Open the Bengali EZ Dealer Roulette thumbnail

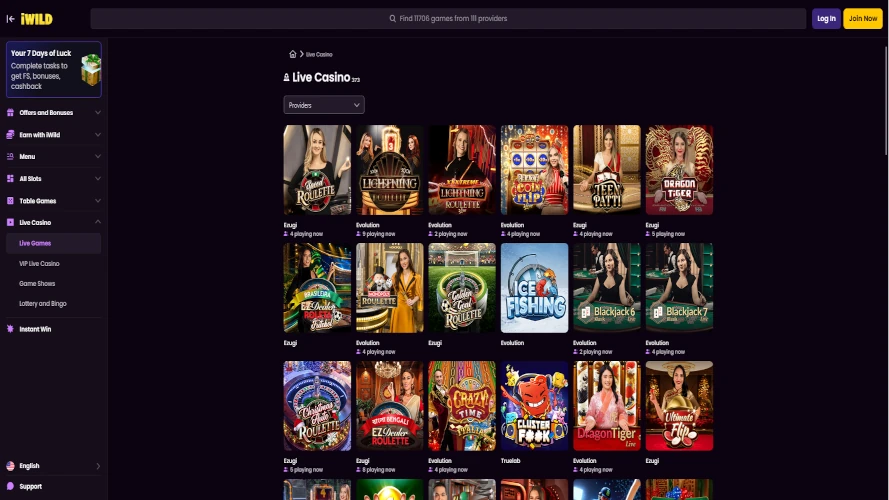tap(390, 406)
